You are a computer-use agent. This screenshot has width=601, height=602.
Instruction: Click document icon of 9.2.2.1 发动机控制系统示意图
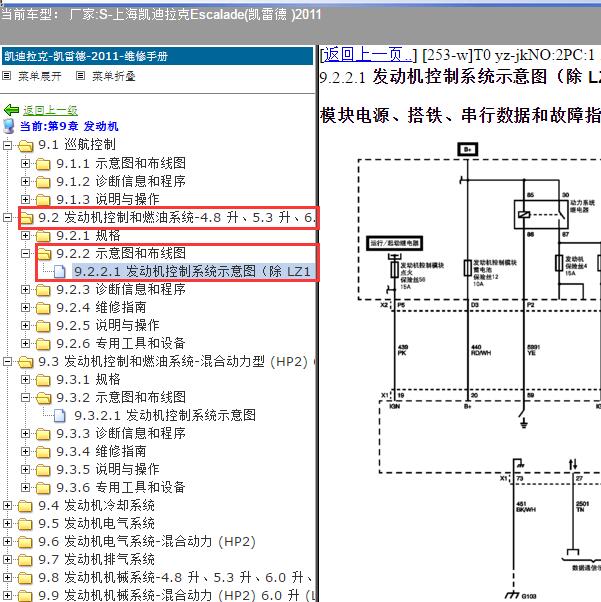[60, 272]
